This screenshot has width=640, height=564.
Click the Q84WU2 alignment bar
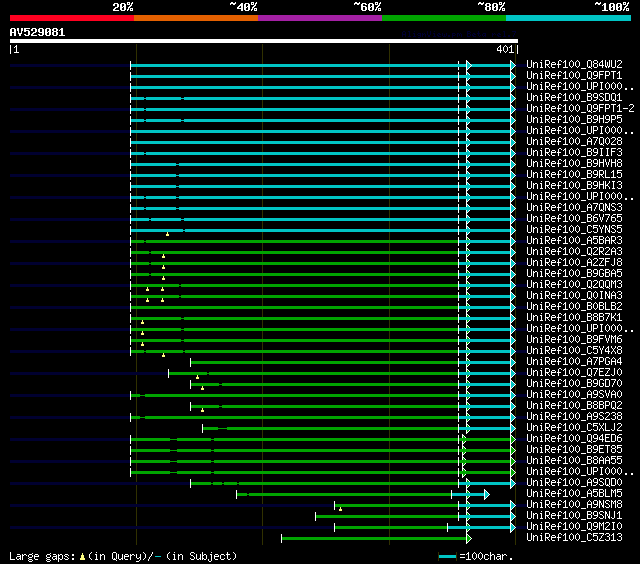(322, 65)
